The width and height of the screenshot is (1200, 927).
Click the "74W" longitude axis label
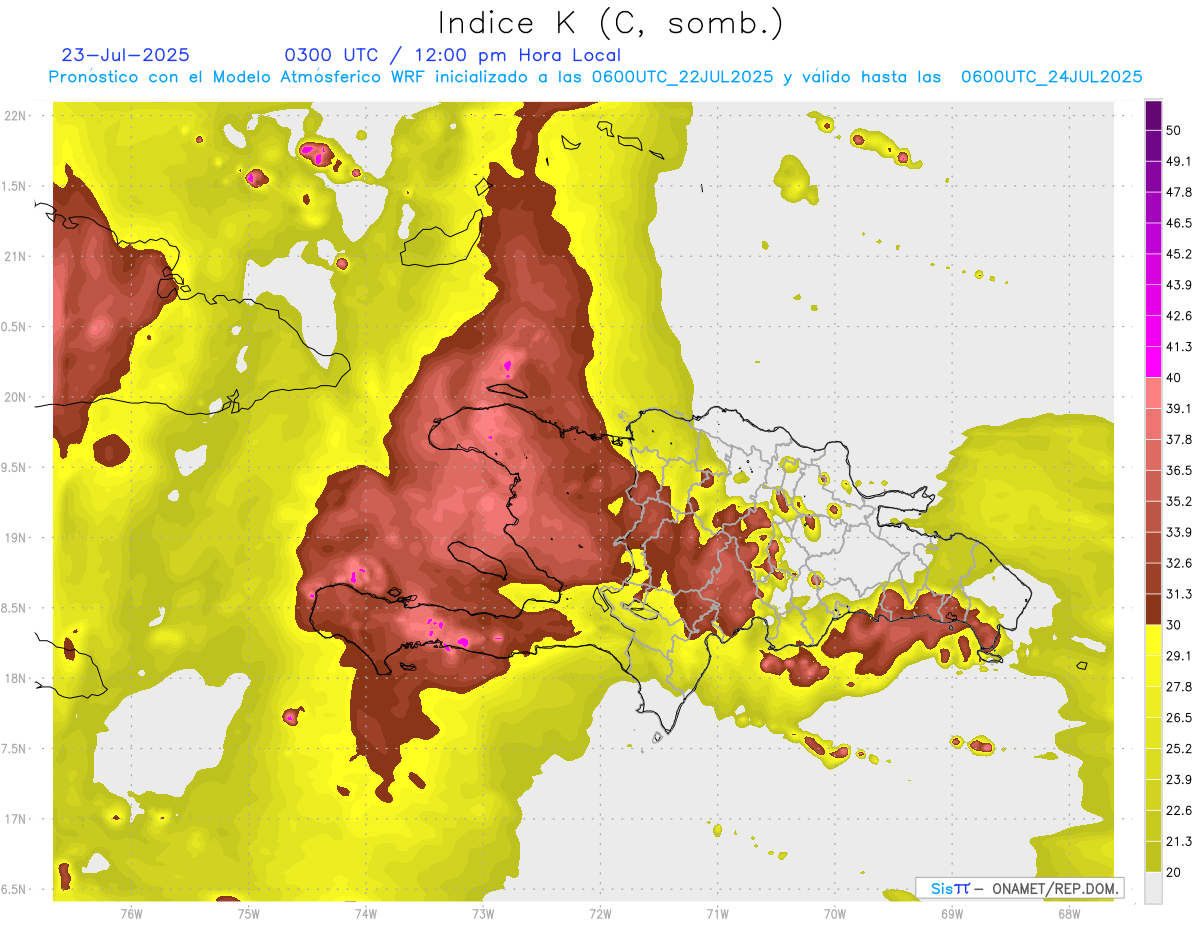coord(365,915)
